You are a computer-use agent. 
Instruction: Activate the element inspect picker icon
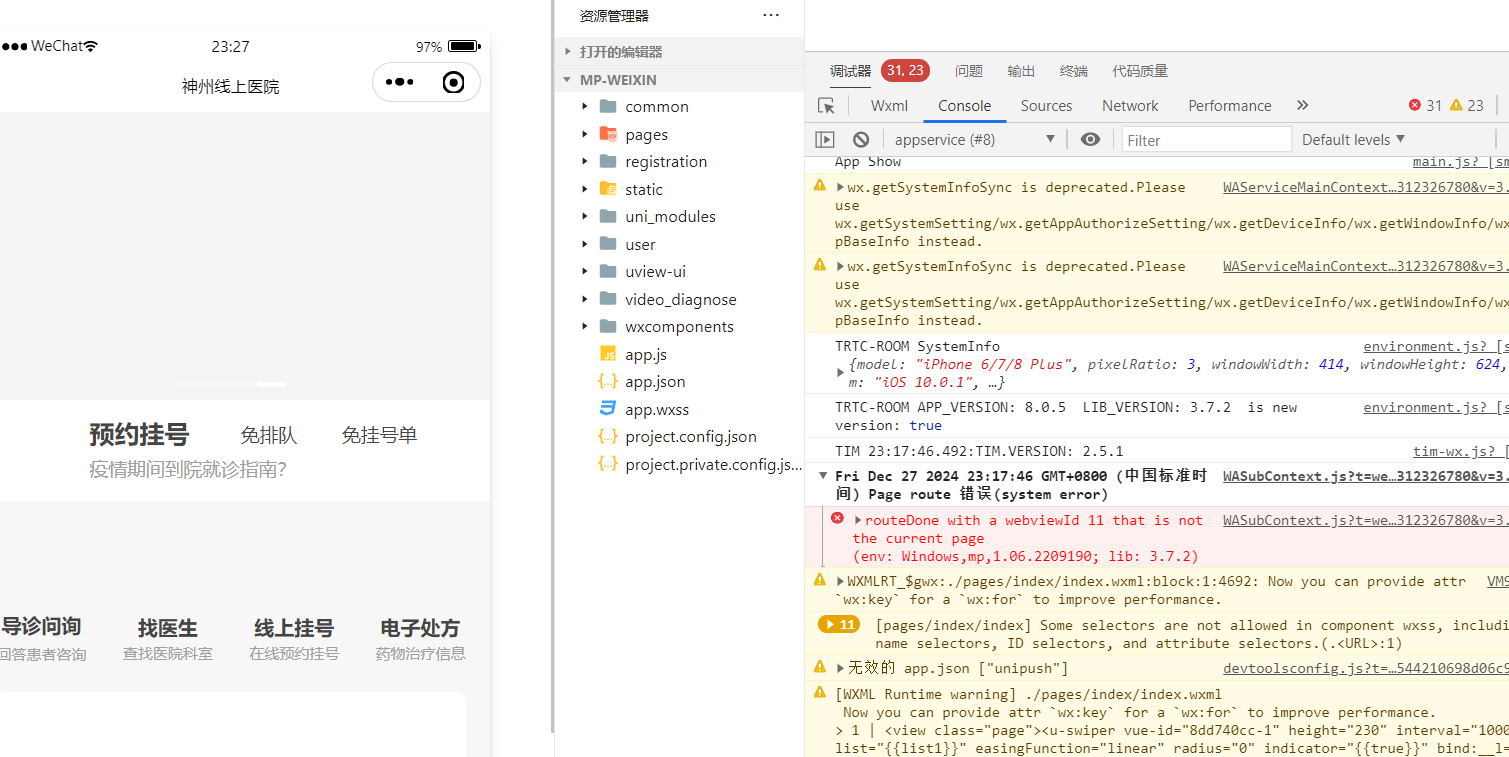click(826, 106)
